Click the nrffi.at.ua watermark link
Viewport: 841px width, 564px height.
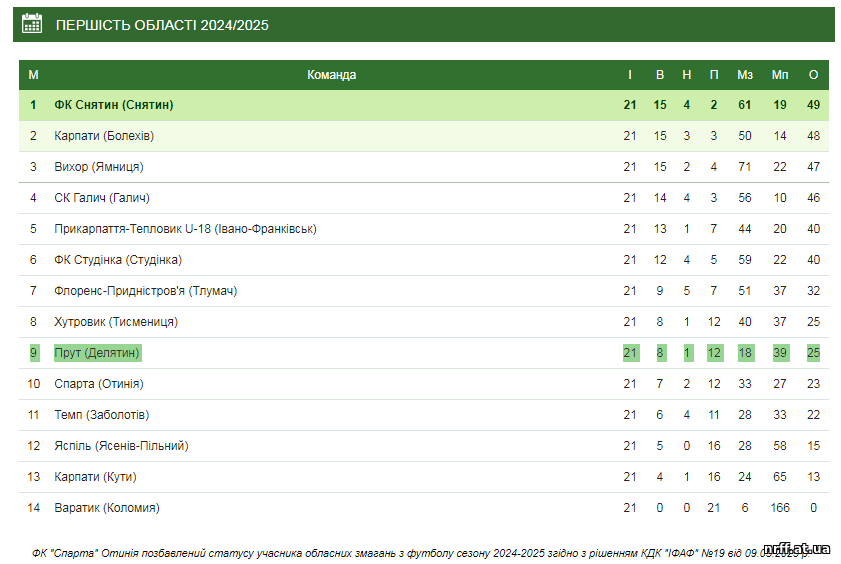796,548
